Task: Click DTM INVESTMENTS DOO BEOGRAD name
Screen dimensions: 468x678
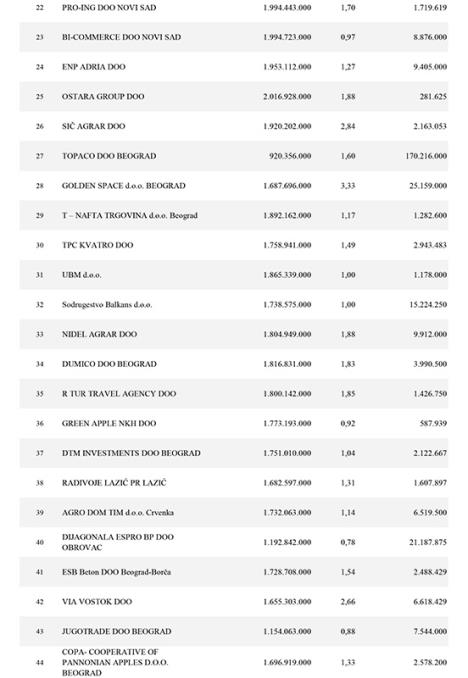Action: point(131,453)
